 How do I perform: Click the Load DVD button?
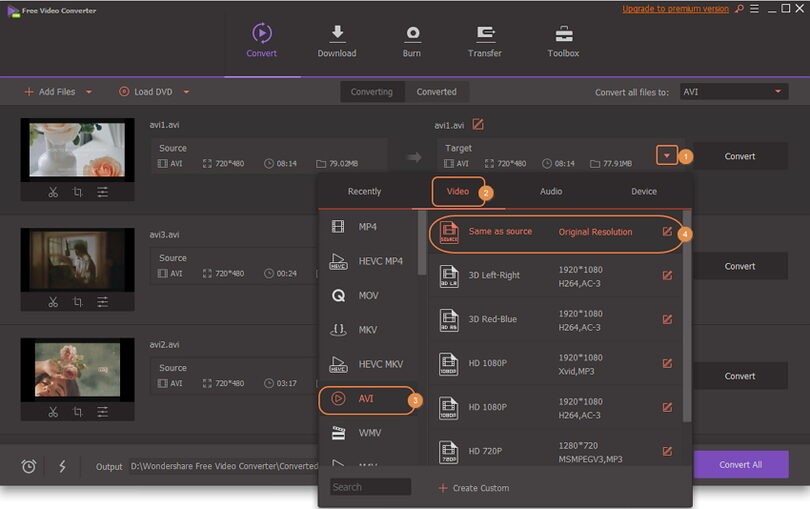pos(146,92)
